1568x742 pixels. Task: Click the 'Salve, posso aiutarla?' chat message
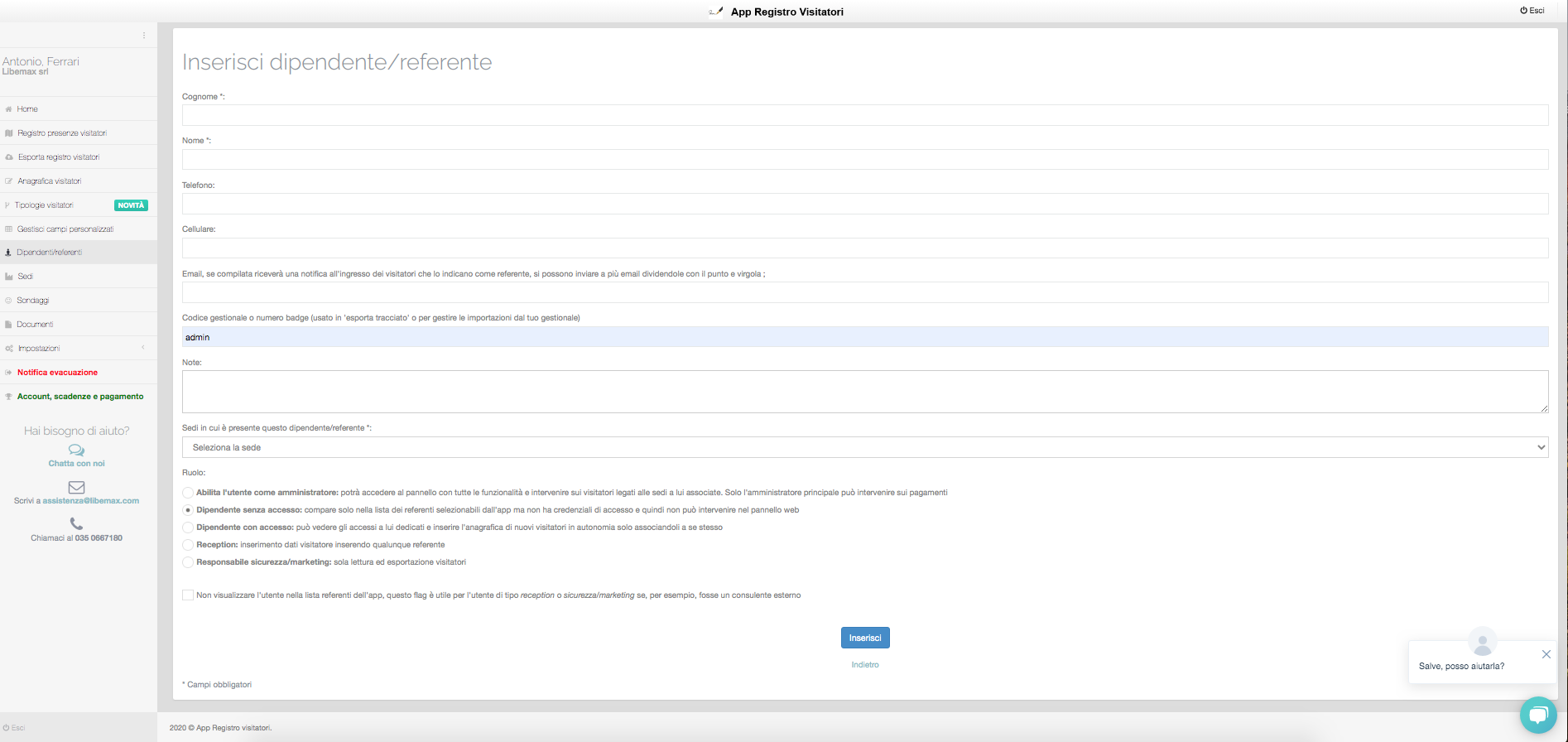[1461, 667]
